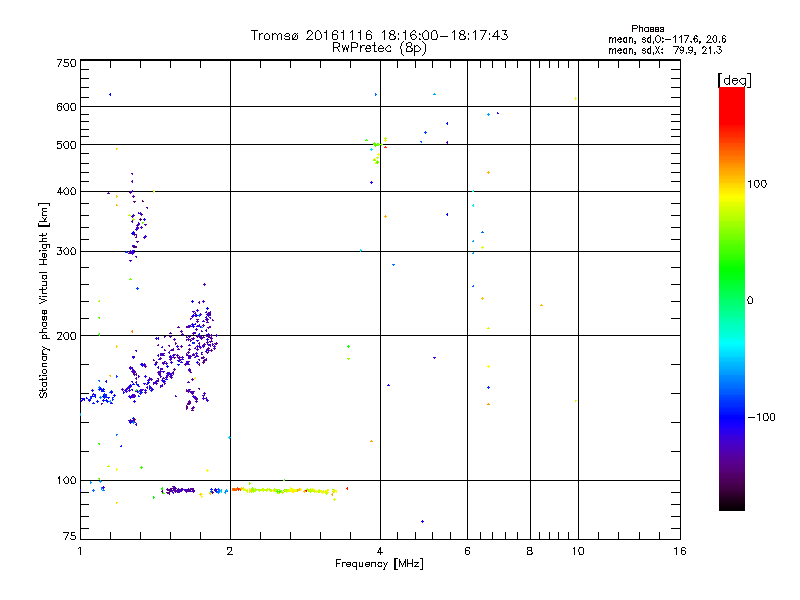Image resolution: width=800 pixels, height=600 pixels.
Task: Click the dense purple echo cluster near 200 km
Action: pyautogui.click(x=200, y=337)
